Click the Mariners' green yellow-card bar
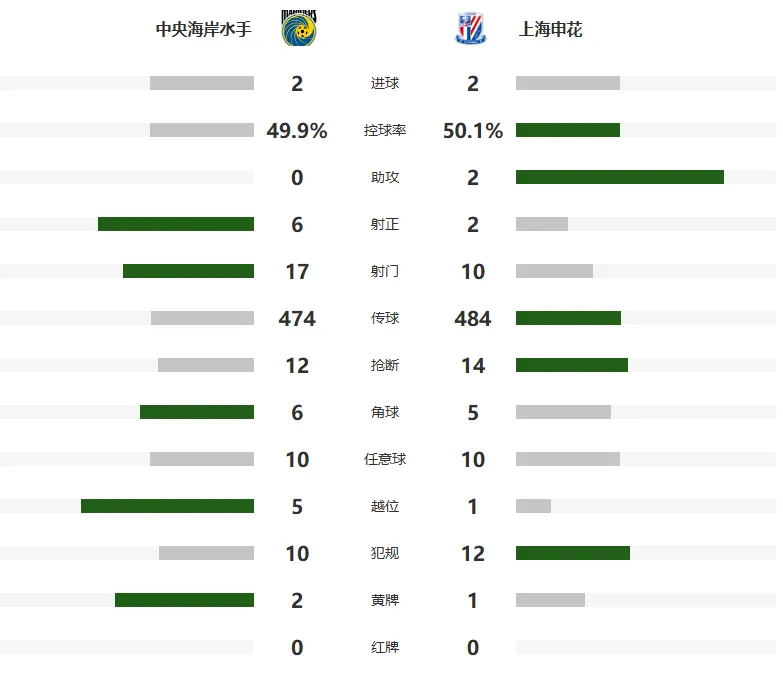The width and height of the screenshot is (783, 693). click(x=184, y=600)
